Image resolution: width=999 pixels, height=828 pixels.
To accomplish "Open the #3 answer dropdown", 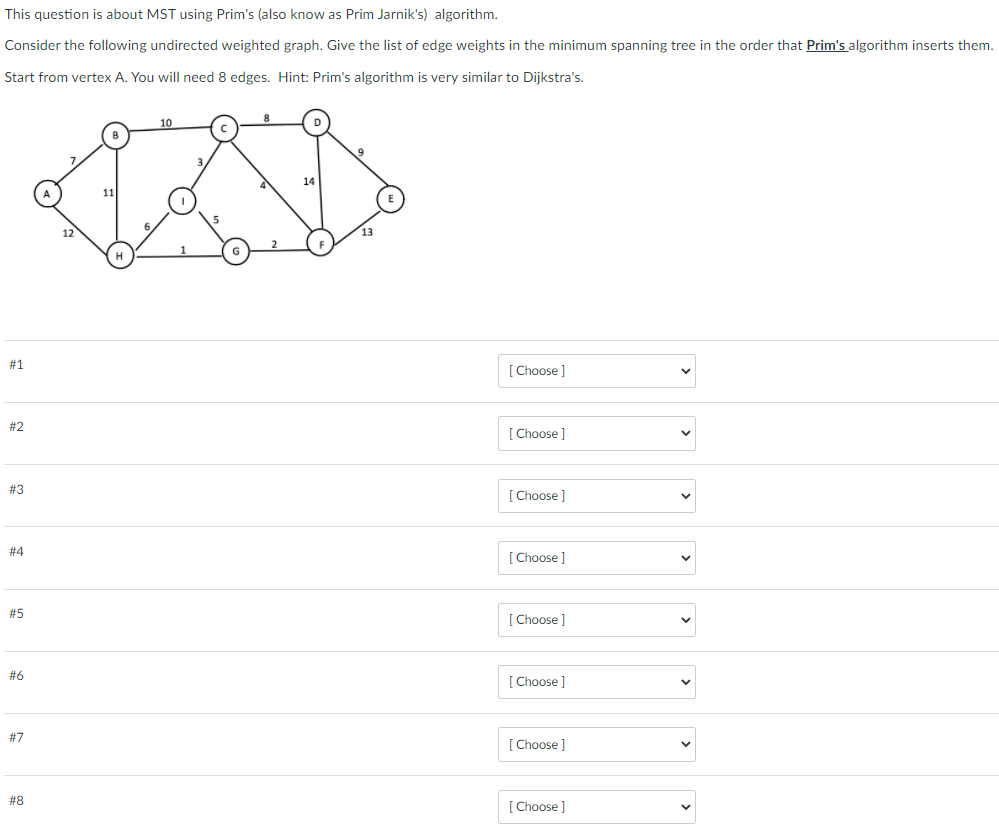I will (x=596, y=495).
